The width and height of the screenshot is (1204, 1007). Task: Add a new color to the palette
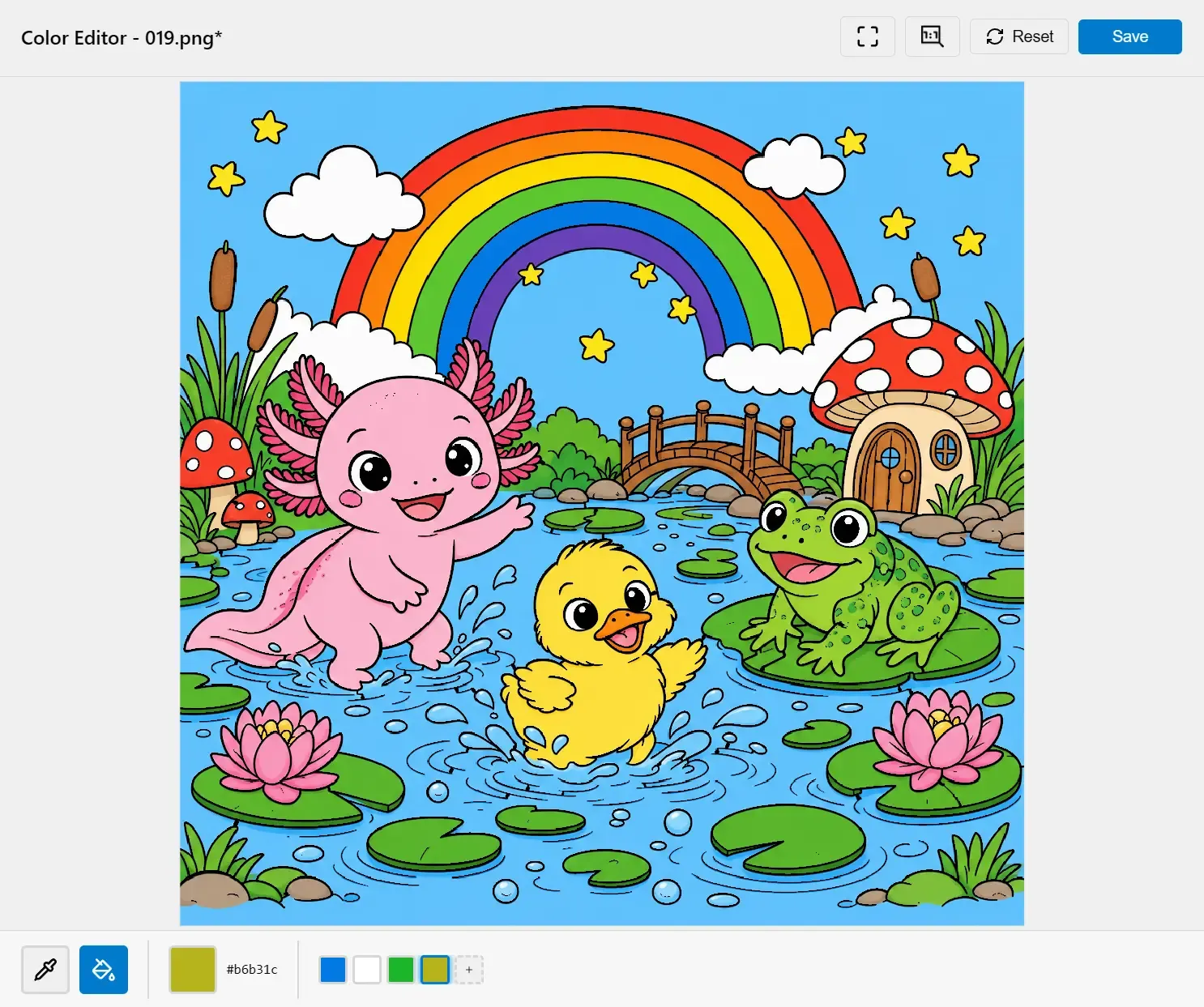click(469, 970)
